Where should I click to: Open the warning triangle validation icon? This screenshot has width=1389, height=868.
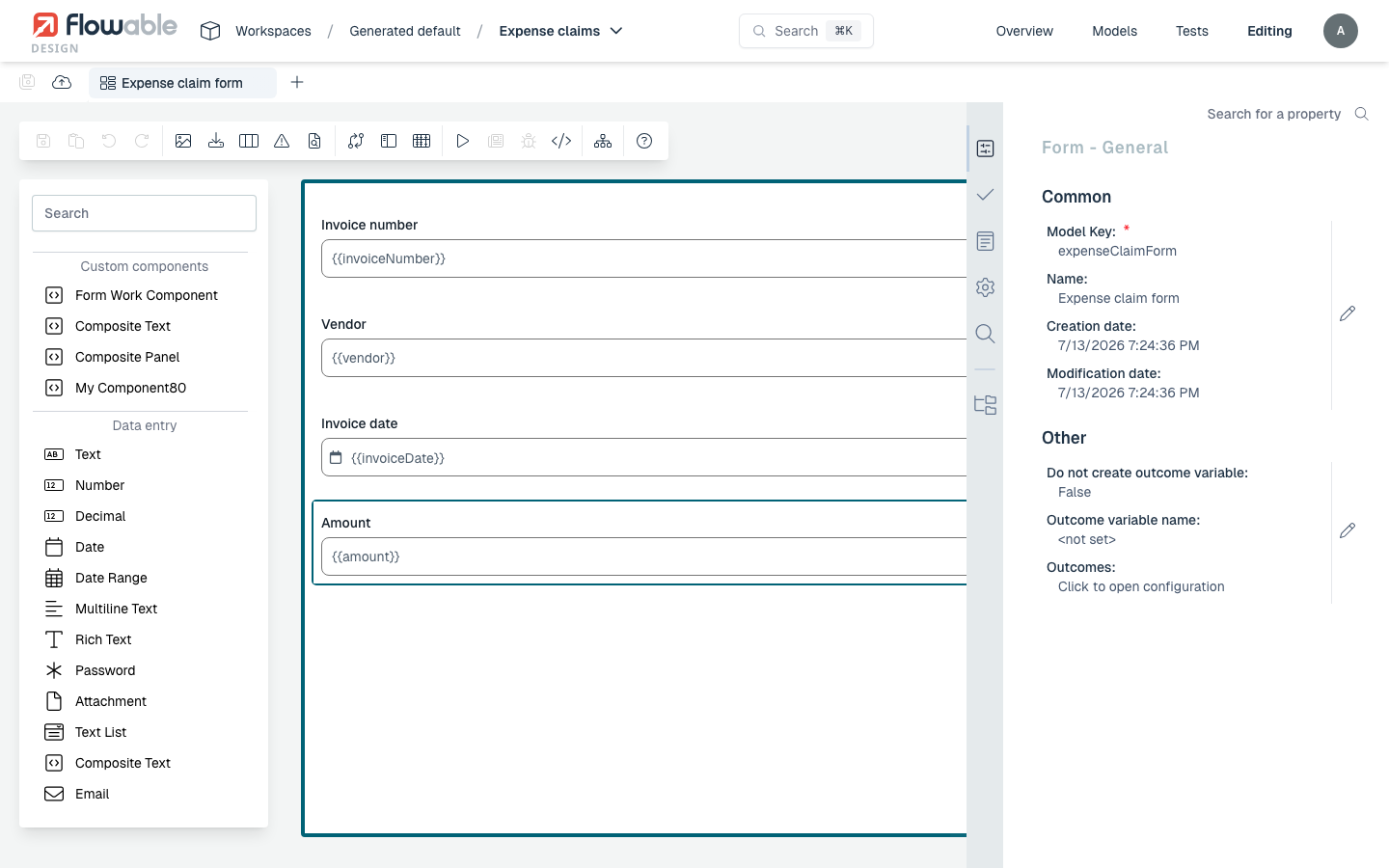tap(282, 141)
